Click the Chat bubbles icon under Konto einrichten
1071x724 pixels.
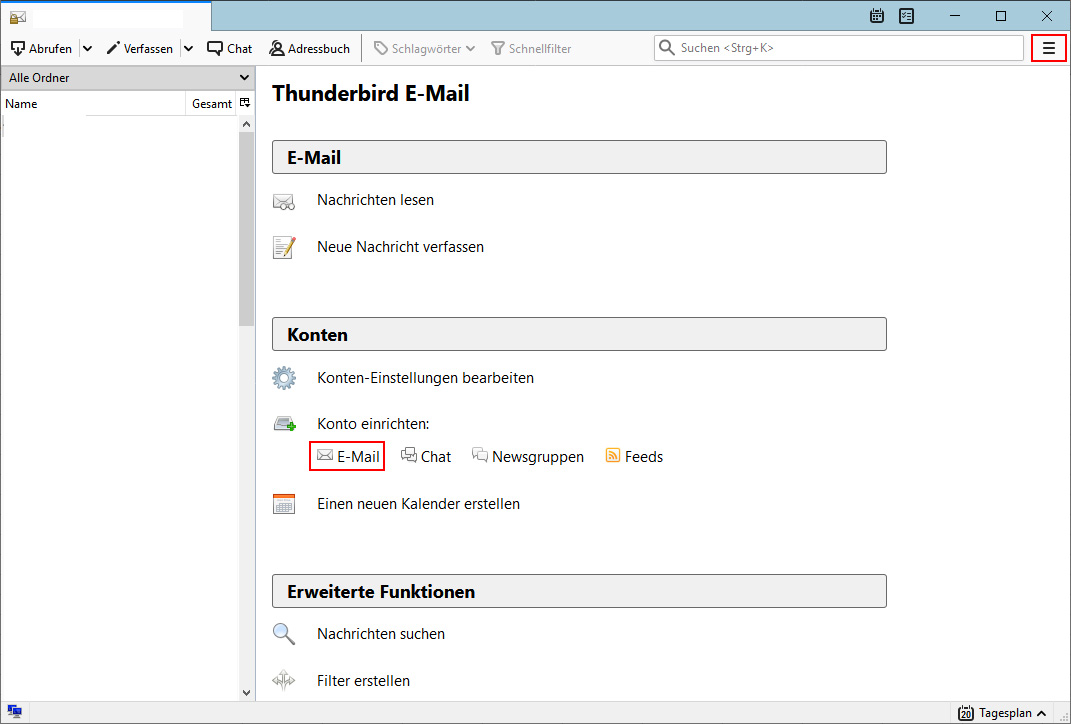click(408, 455)
